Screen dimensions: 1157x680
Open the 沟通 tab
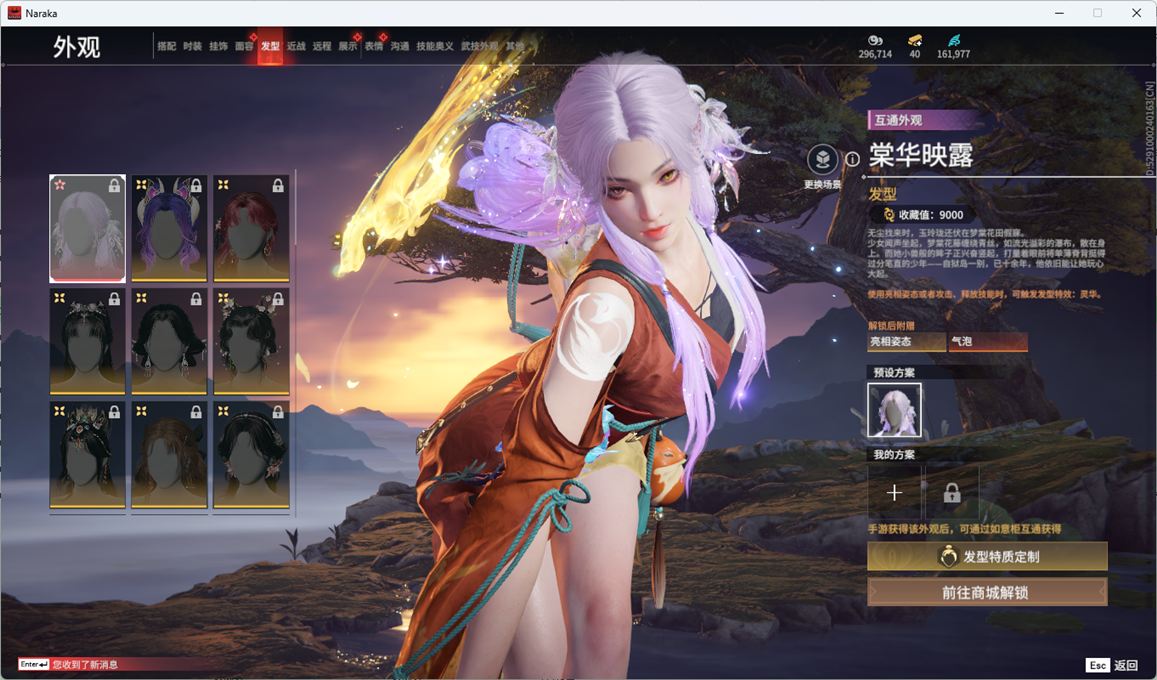tap(400, 46)
